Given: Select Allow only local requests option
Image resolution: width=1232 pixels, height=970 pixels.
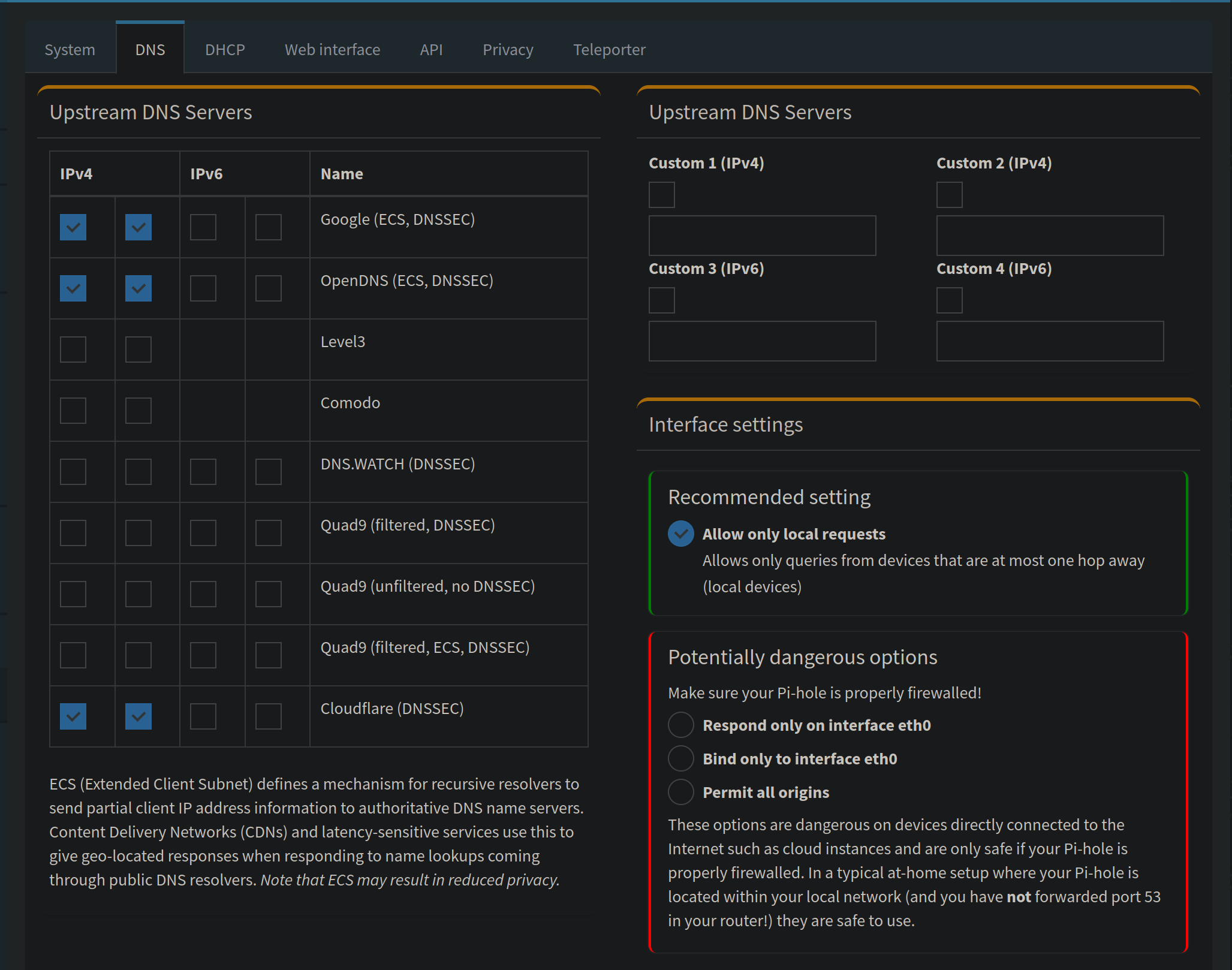Looking at the screenshot, I should pyautogui.click(x=681, y=534).
